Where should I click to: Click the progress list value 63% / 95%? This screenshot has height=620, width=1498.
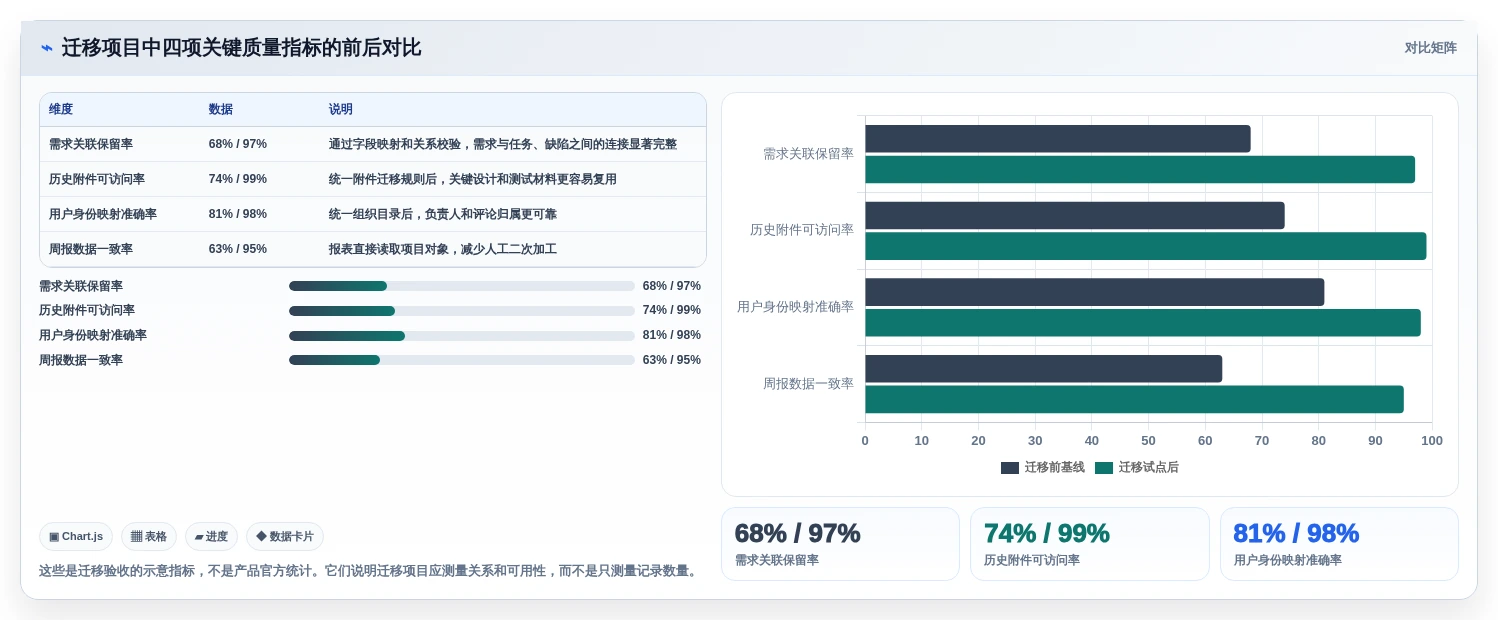pos(672,360)
